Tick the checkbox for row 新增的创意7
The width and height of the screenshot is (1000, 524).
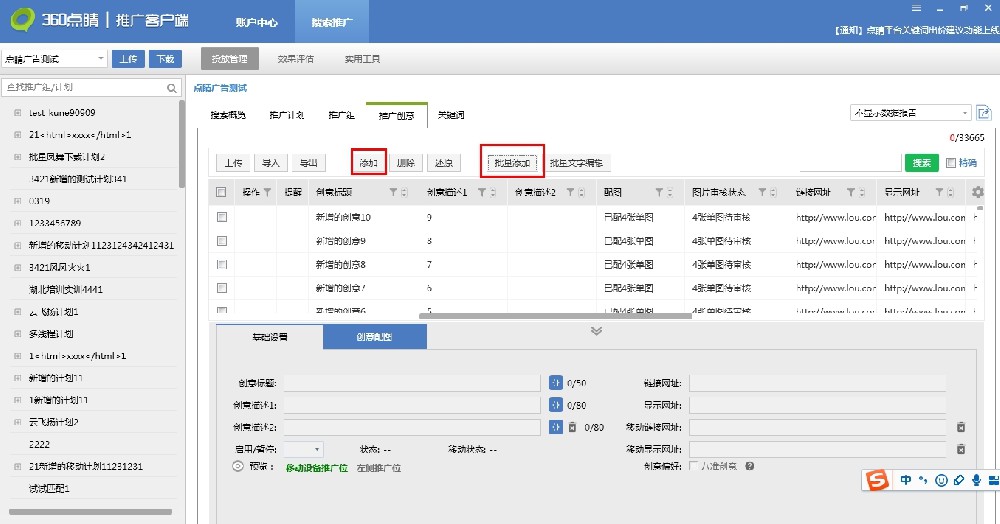pos(222,288)
